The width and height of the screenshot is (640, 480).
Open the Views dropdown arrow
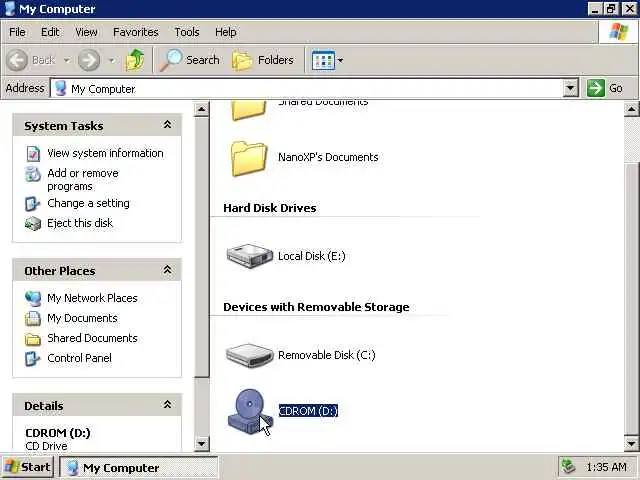point(340,60)
